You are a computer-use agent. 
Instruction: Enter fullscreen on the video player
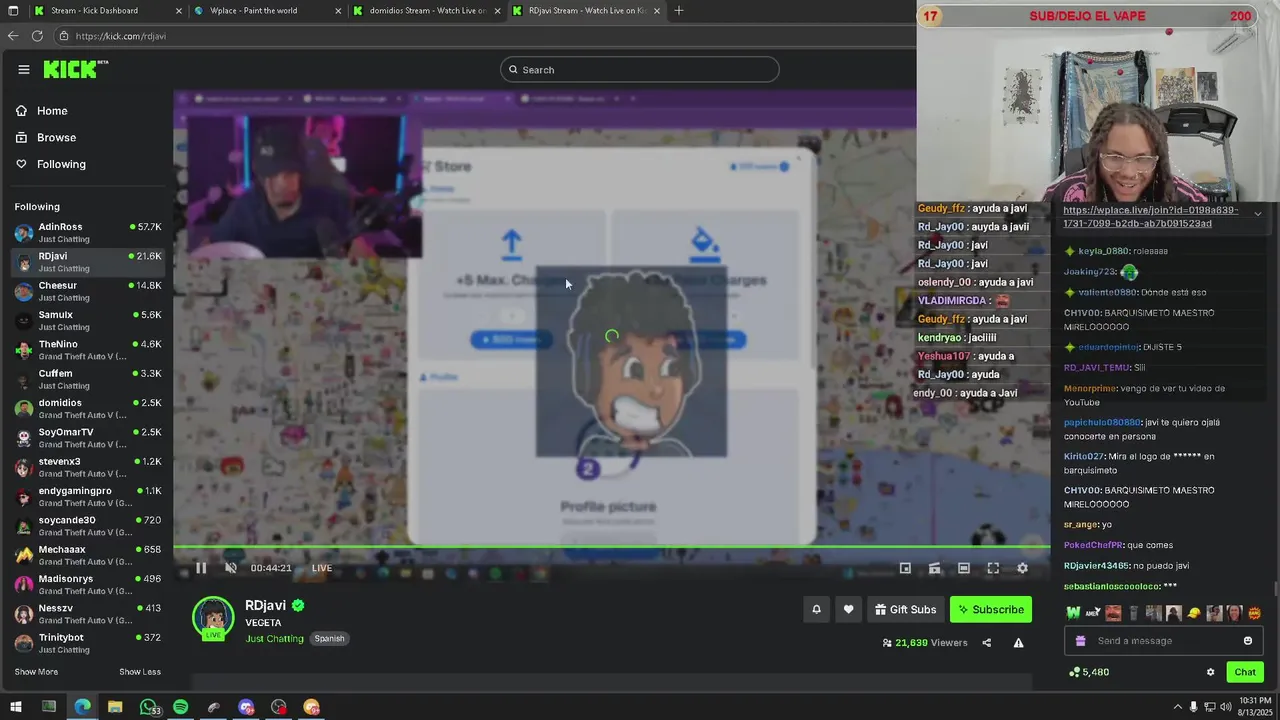(x=993, y=568)
